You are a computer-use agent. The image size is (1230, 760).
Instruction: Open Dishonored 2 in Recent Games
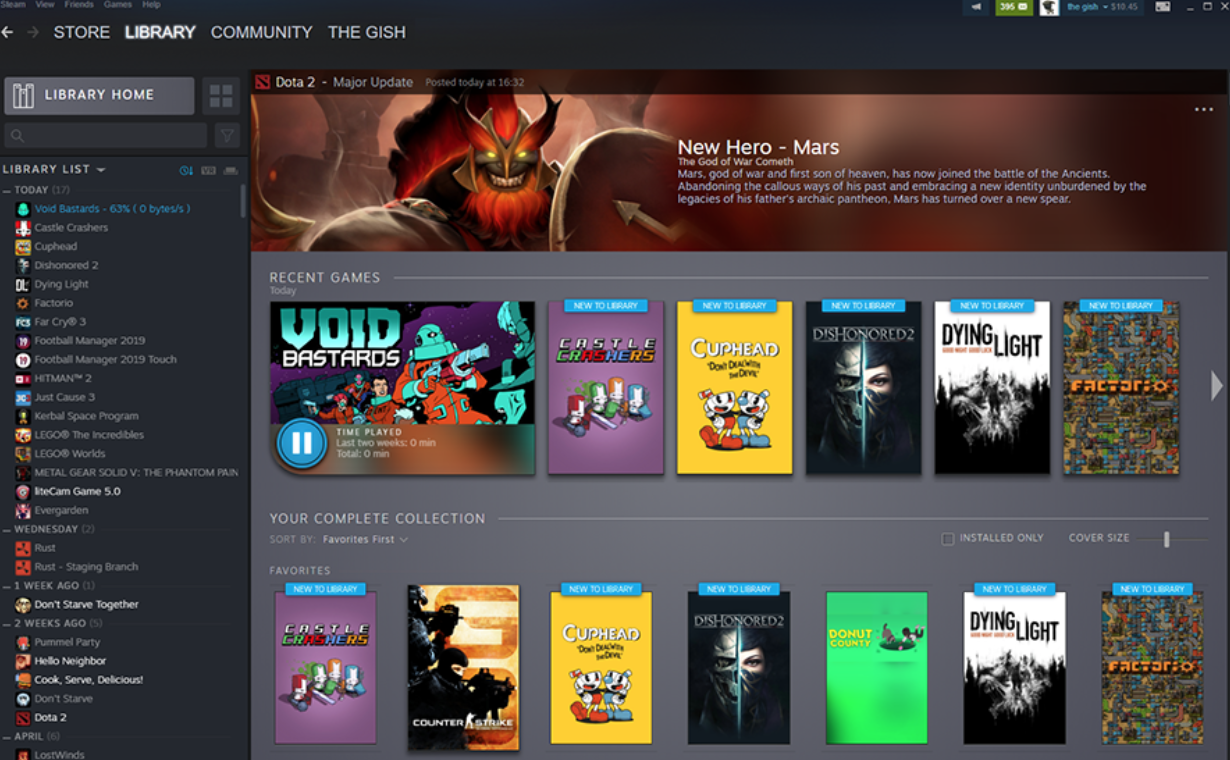[864, 387]
